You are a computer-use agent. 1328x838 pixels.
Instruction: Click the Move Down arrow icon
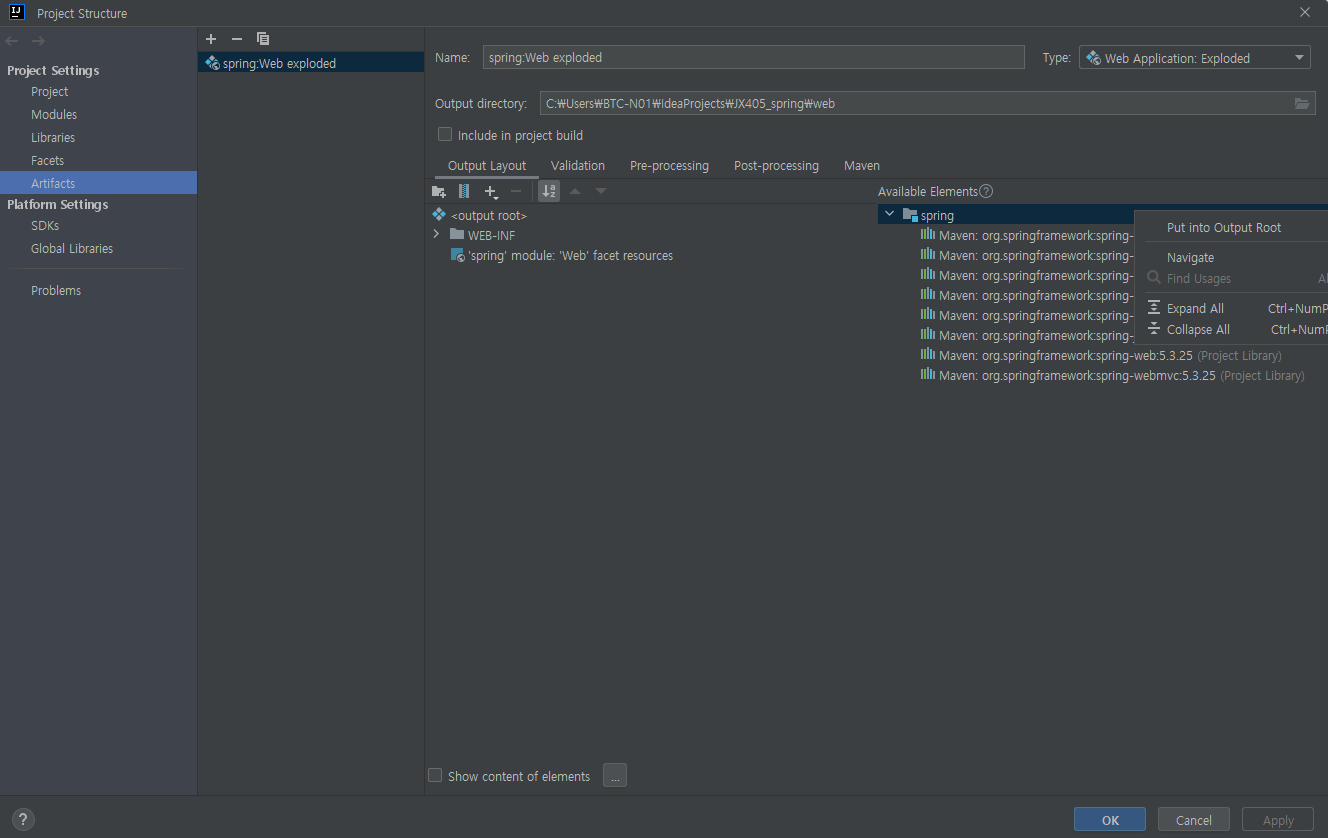(601, 191)
